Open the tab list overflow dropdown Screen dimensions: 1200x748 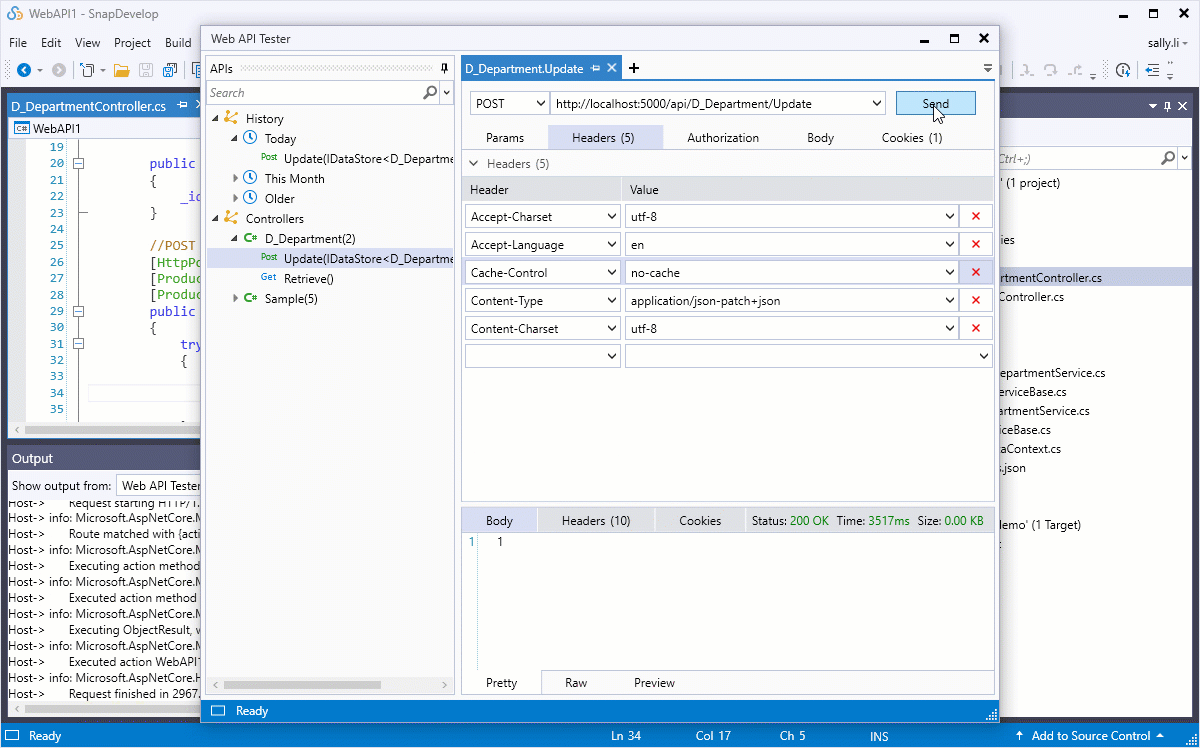point(988,68)
